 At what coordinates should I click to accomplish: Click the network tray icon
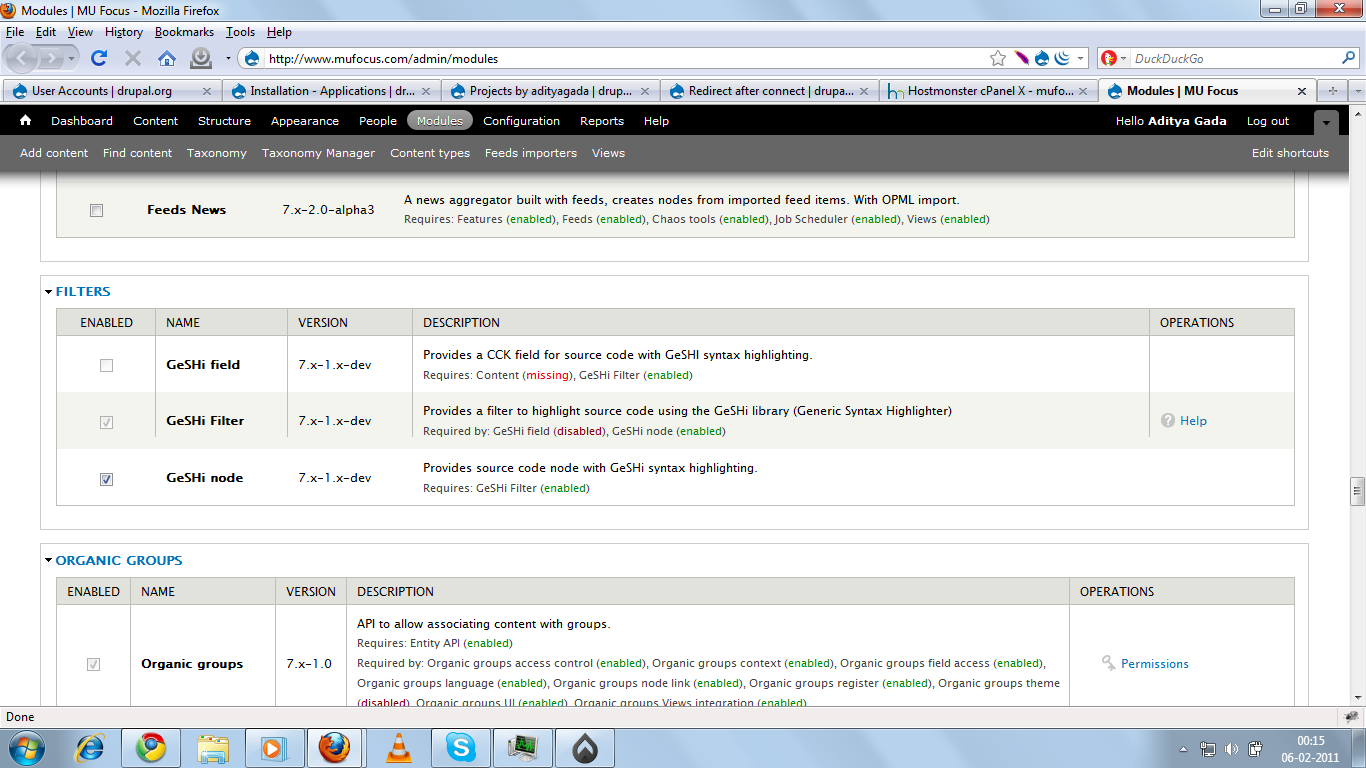[1208, 749]
